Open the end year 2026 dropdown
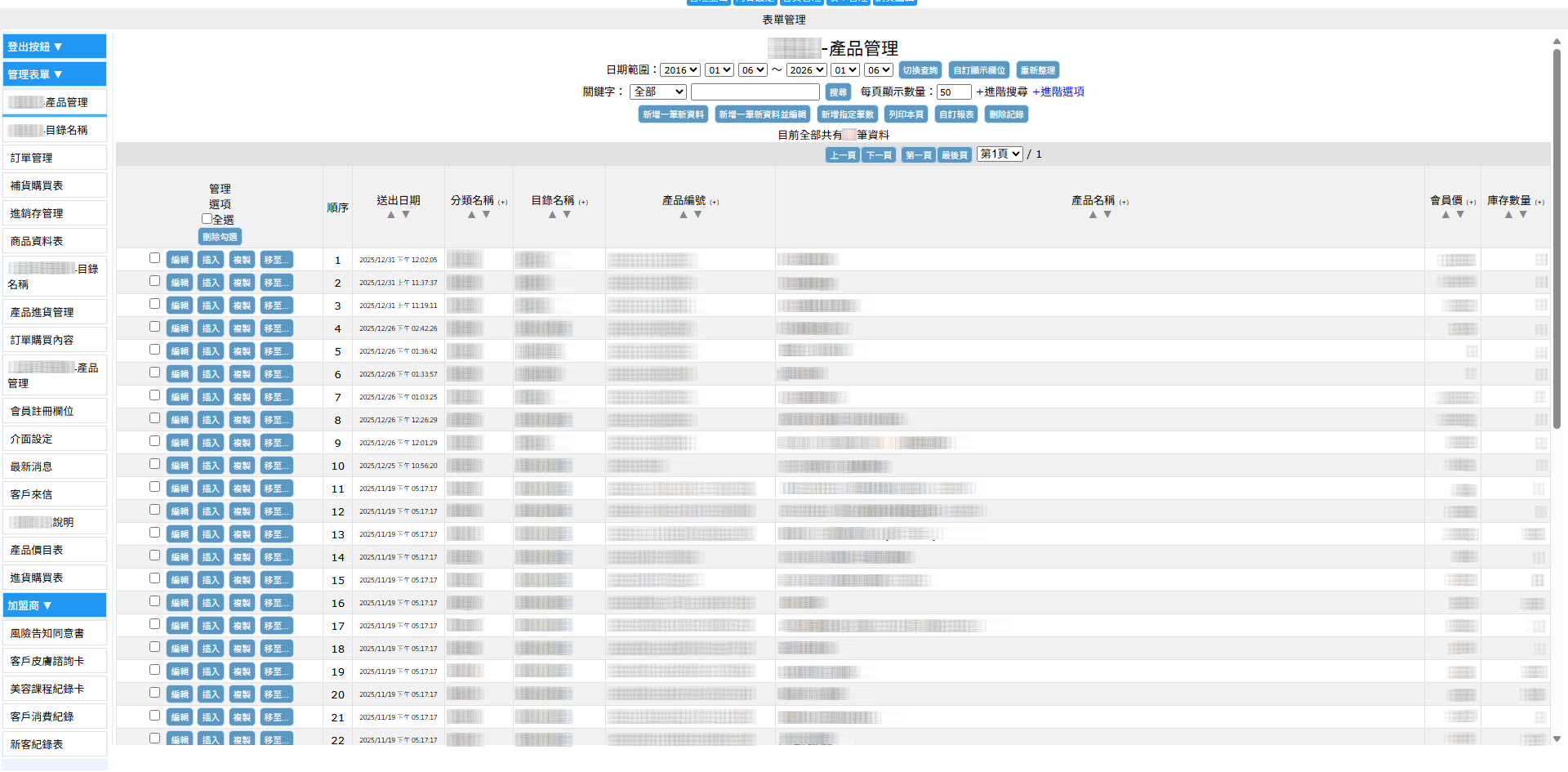The width and height of the screenshot is (1568, 772). pyautogui.click(x=806, y=70)
